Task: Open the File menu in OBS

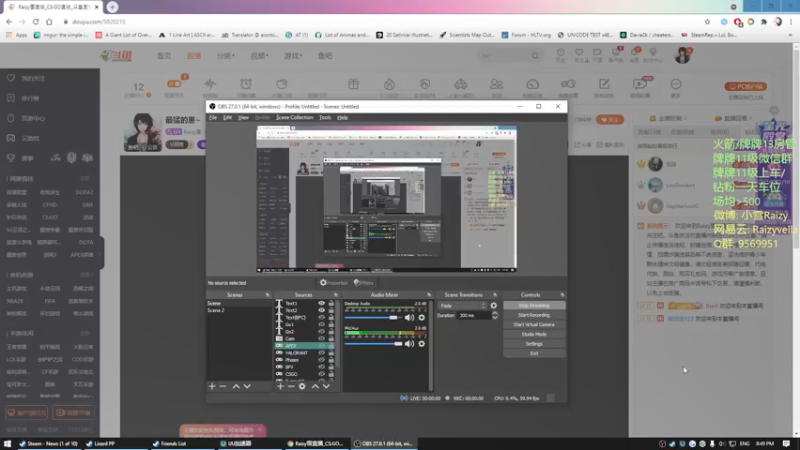Action: coord(213,117)
